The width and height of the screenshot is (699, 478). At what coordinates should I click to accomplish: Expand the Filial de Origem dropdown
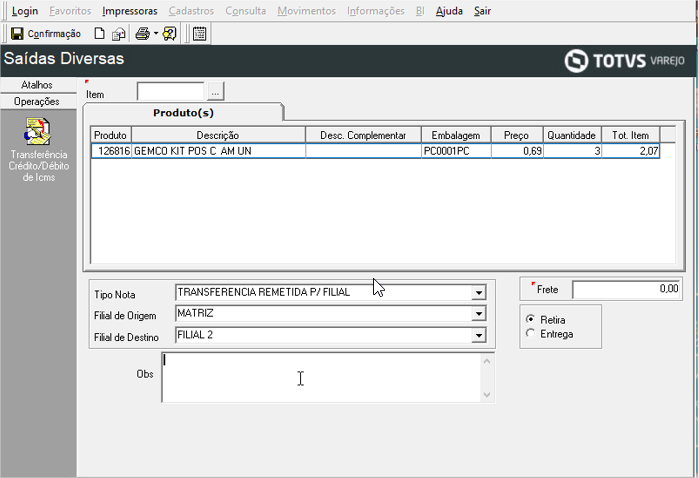478,314
